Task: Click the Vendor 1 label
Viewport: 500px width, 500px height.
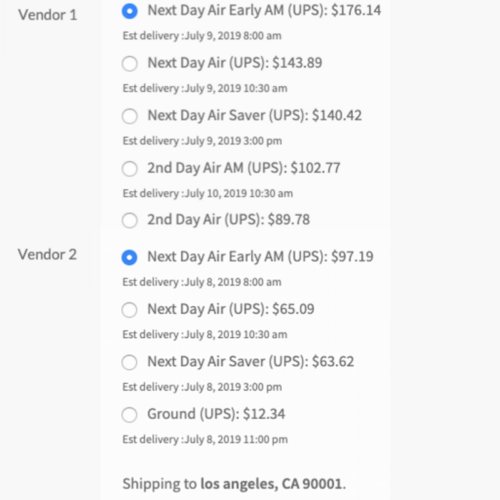Action: pyautogui.click(x=48, y=15)
